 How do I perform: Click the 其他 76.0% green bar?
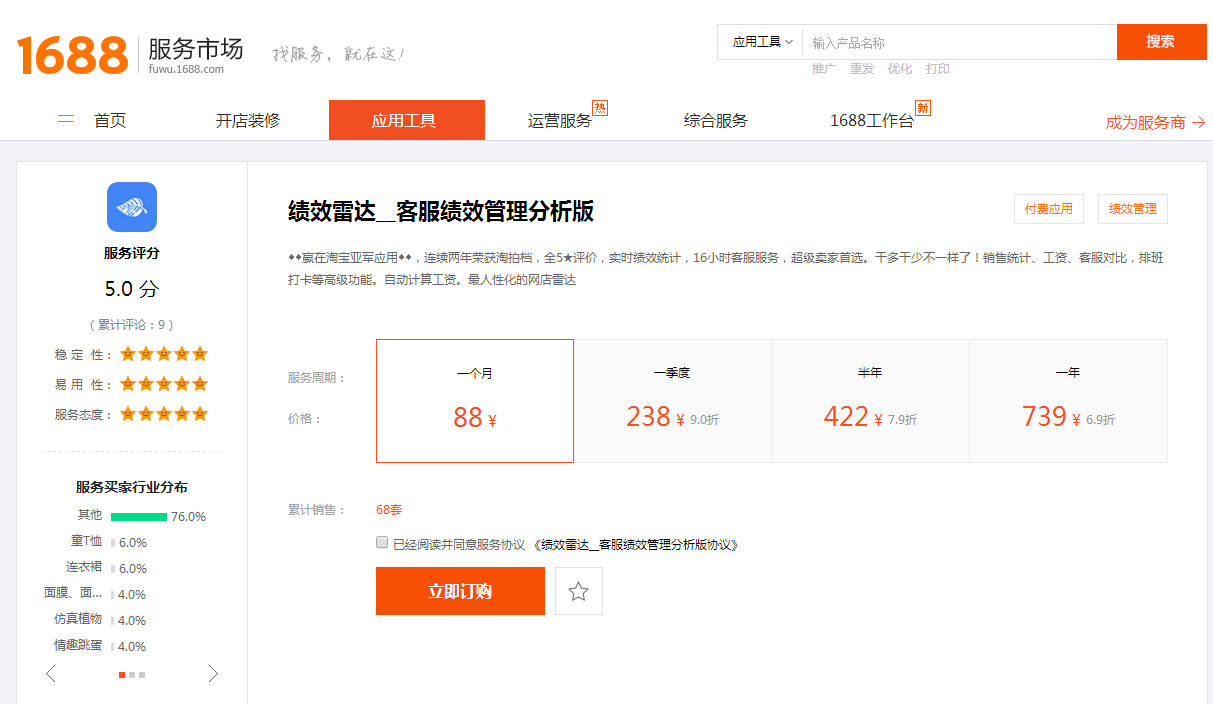(x=139, y=517)
